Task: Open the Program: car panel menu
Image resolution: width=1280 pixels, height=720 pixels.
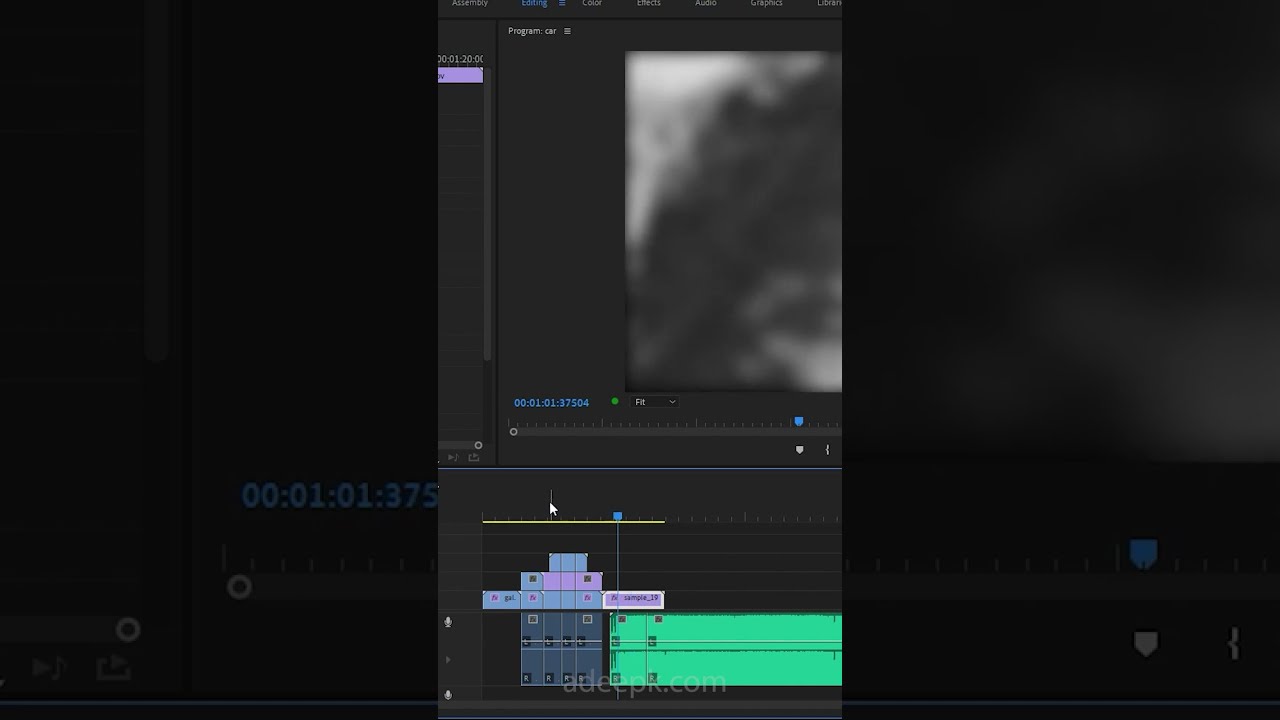Action: coord(567,31)
